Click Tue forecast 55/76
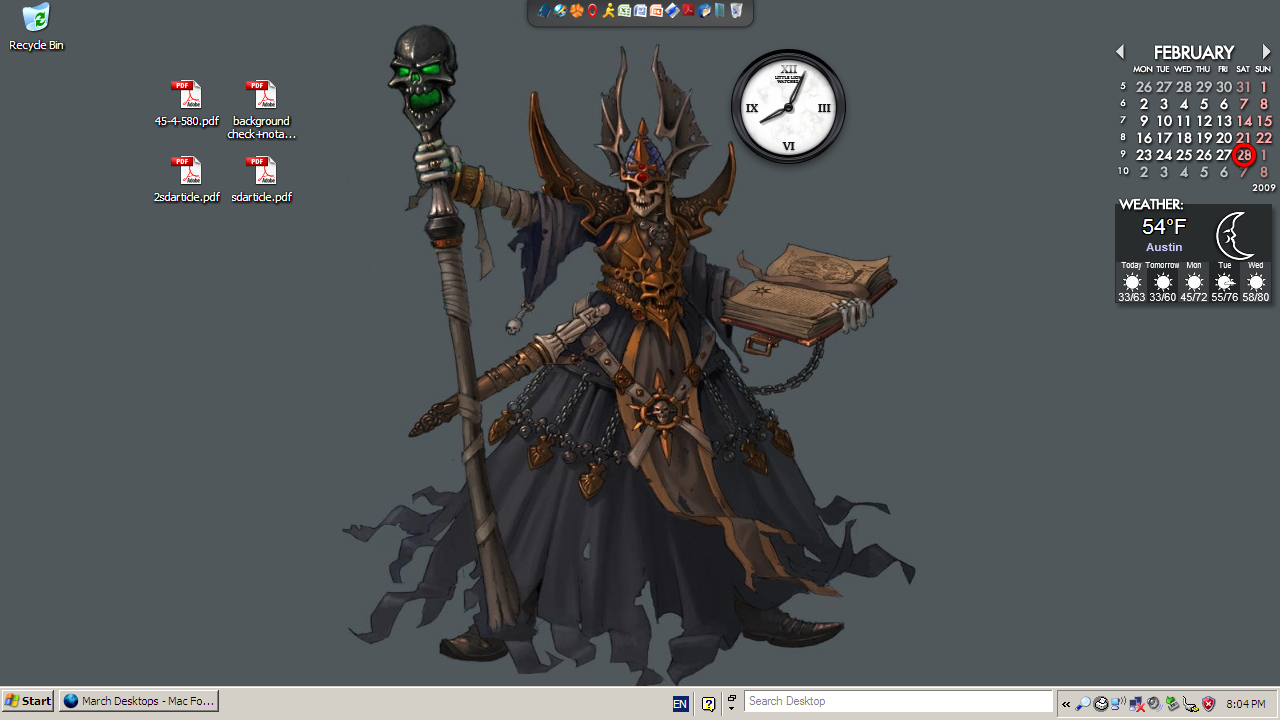 1225,282
